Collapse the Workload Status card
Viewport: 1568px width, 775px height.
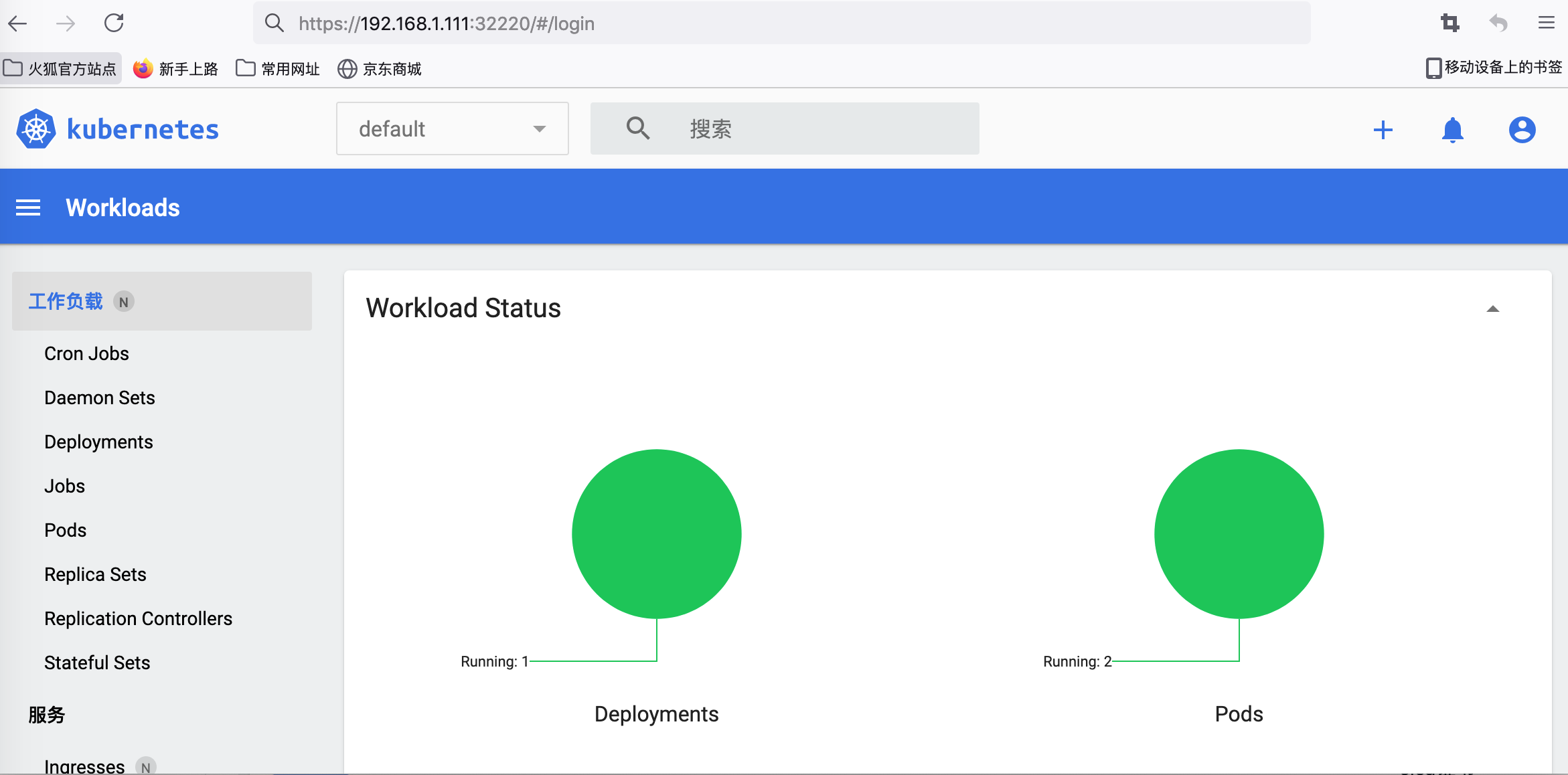point(1492,309)
